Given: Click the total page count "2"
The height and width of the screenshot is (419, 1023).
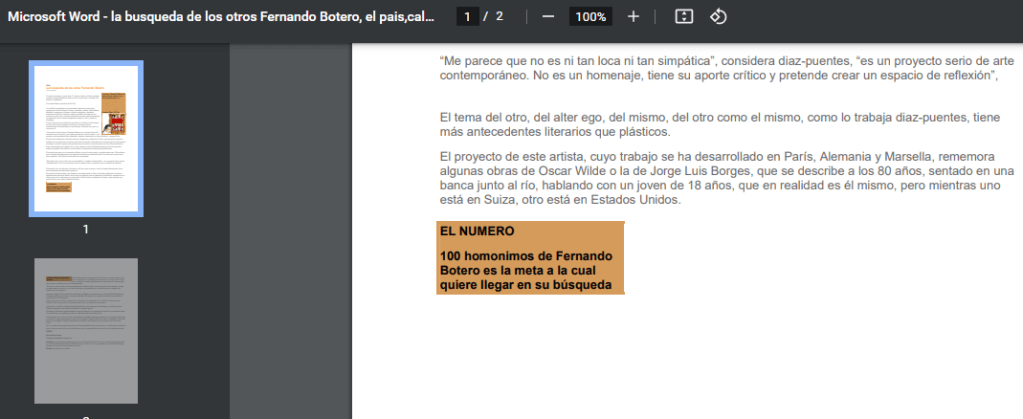Looking at the screenshot, I should click(499, 17).
